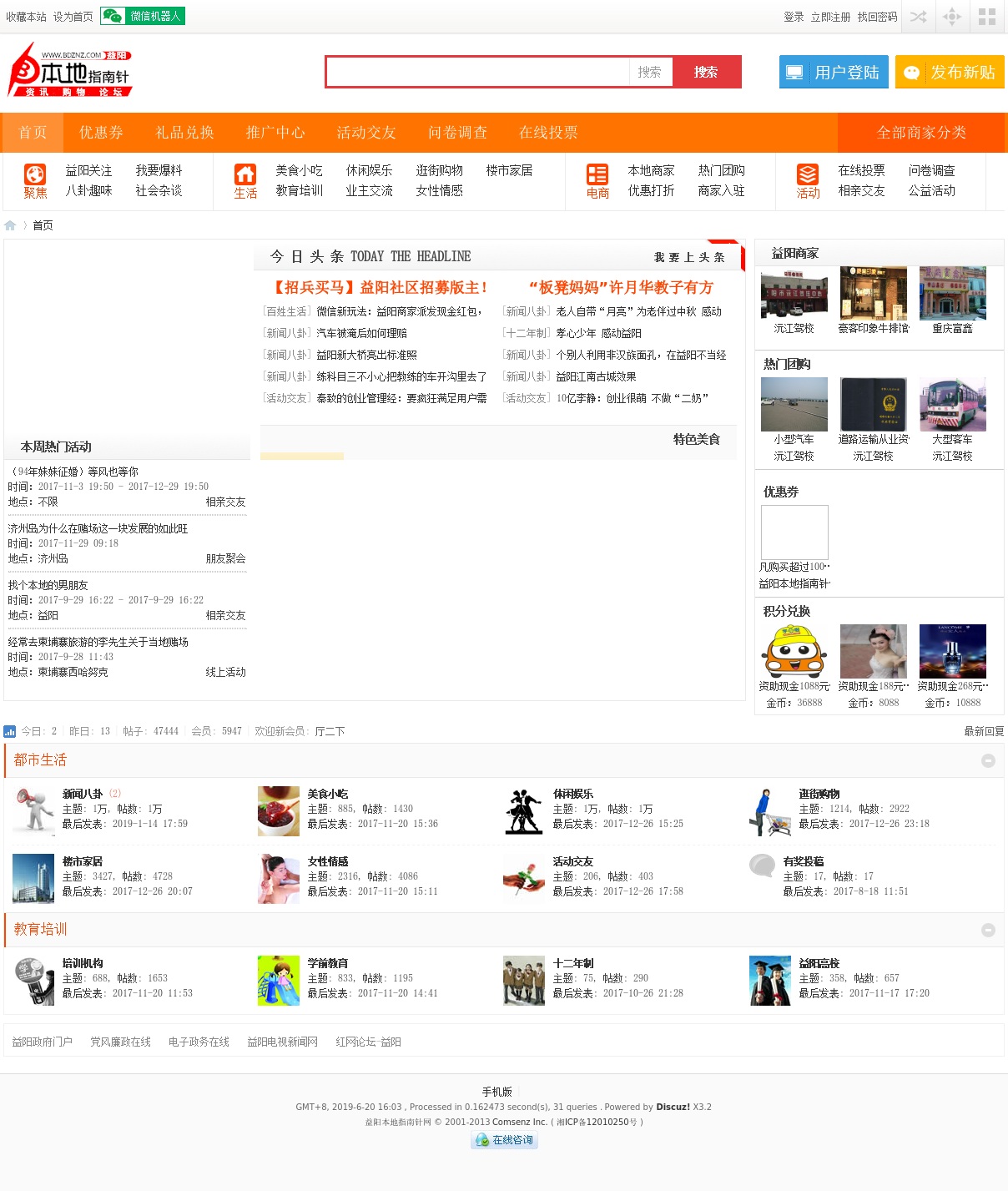Image resolution: width=1008 pixels, height=1191 pixels.
Task: Select 全部商家分类 in the orange navbar
Action: click(921, 133)
